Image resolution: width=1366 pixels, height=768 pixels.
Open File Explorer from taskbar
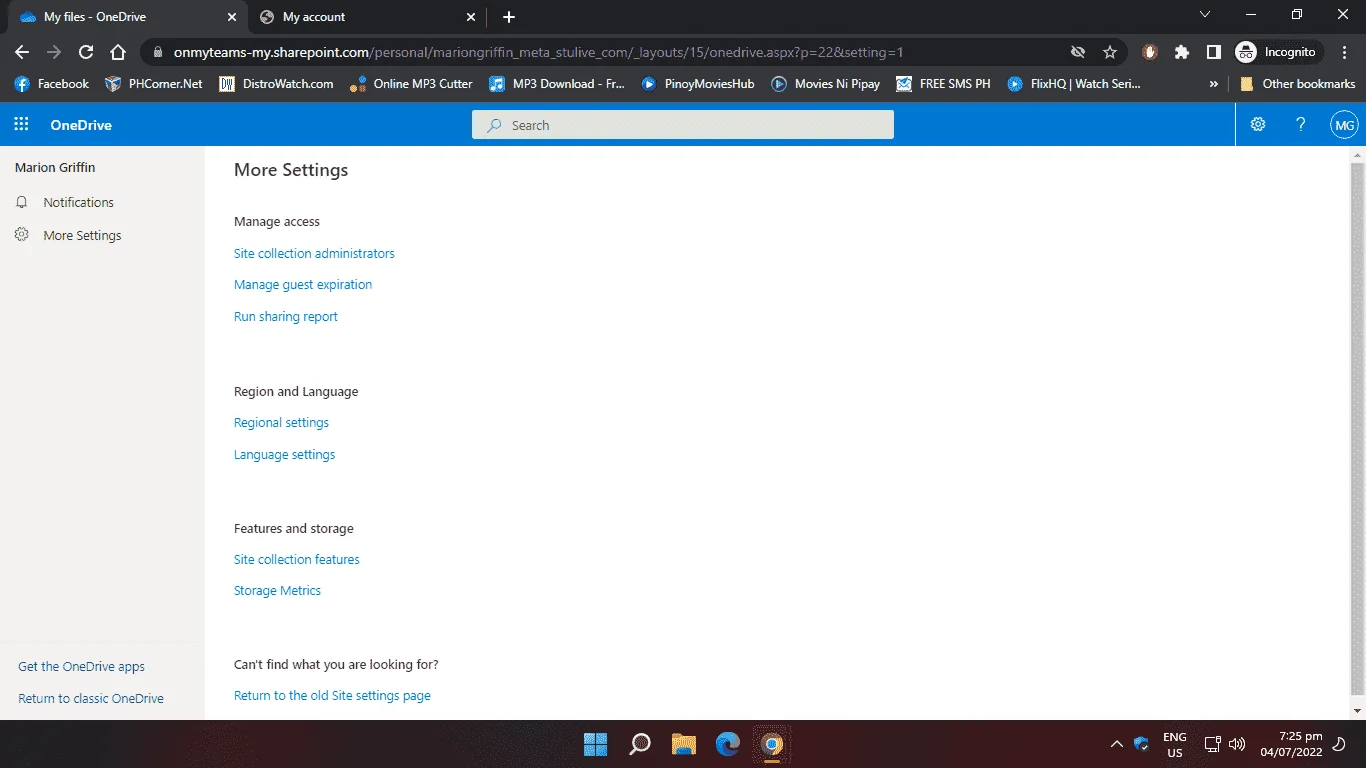684,744
